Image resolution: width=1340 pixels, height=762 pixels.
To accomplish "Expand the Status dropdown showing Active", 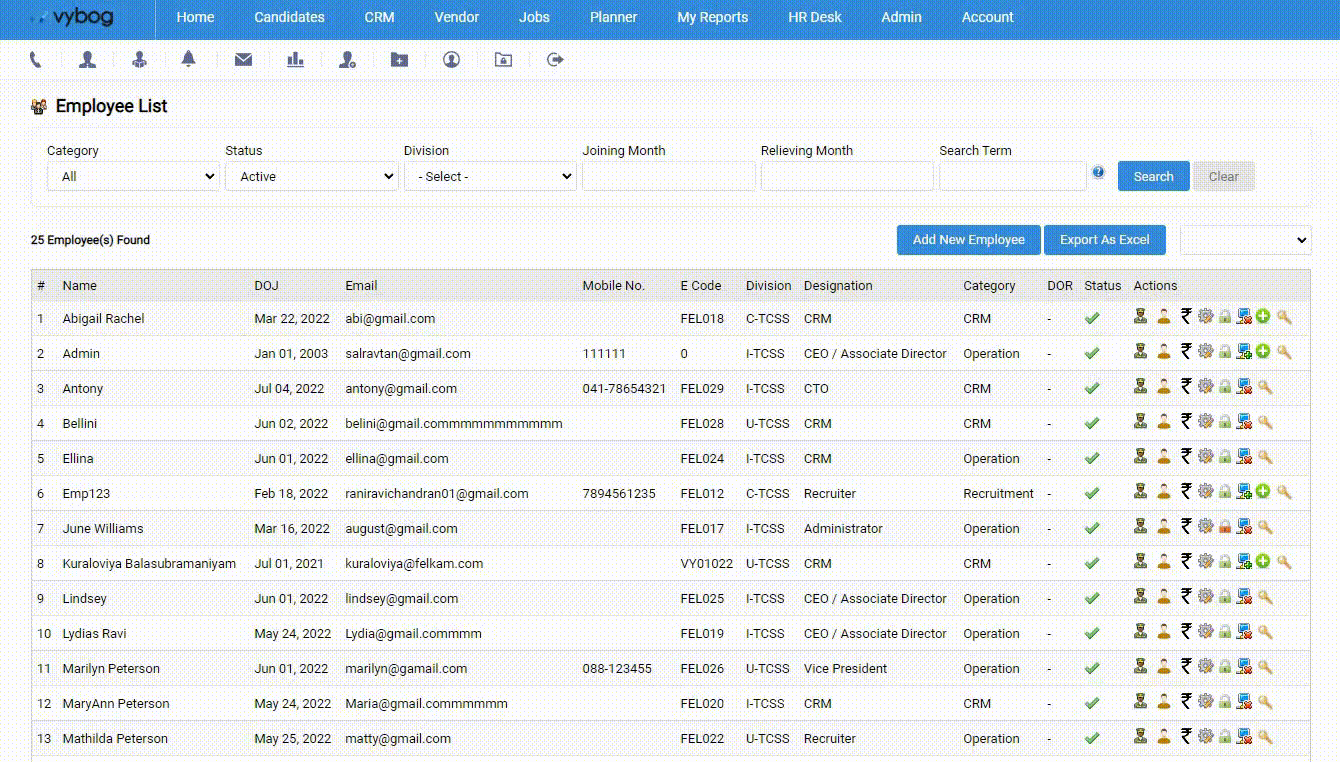I will [x=312, y=176].
